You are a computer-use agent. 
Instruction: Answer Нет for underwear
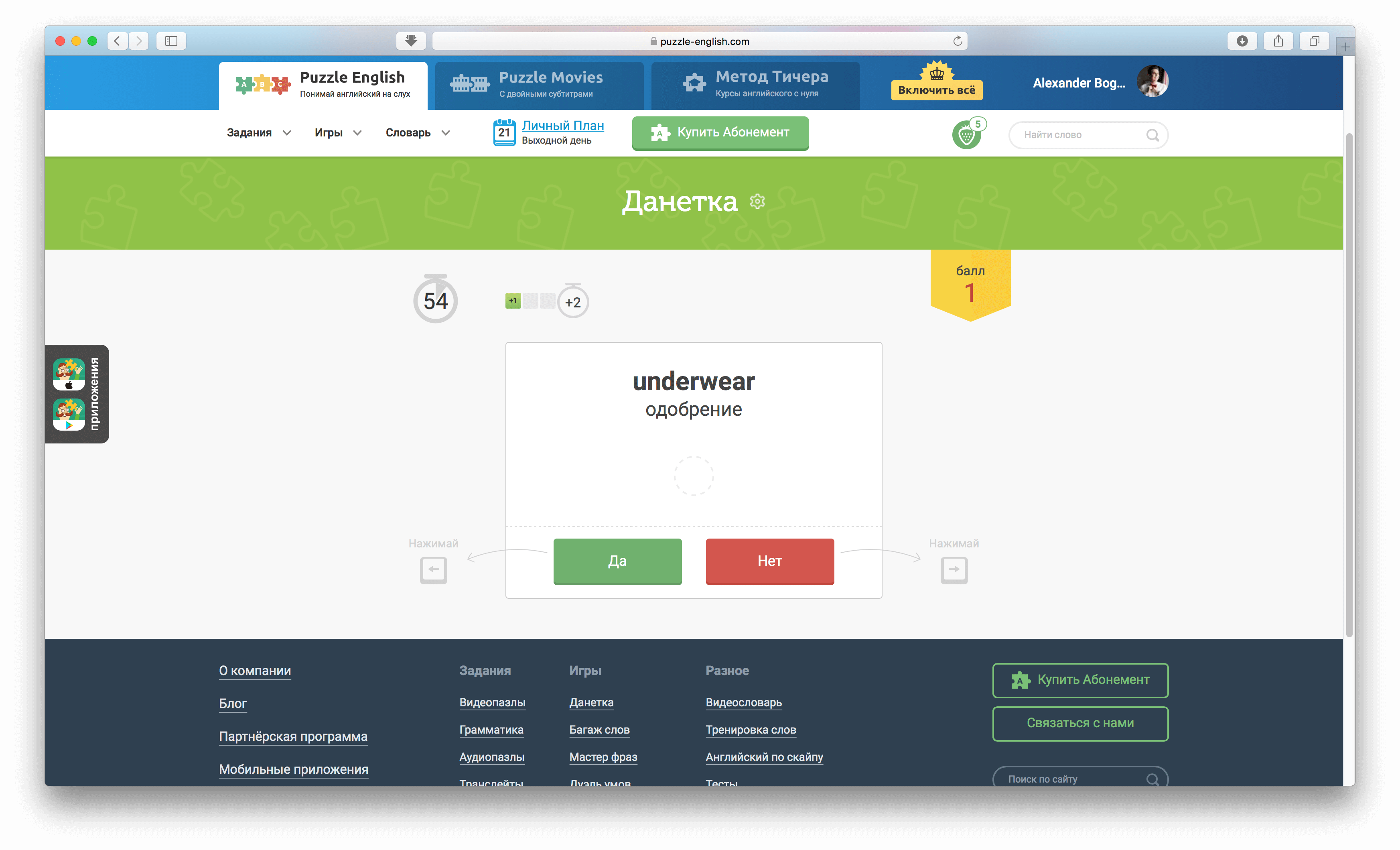coord(770,561)
